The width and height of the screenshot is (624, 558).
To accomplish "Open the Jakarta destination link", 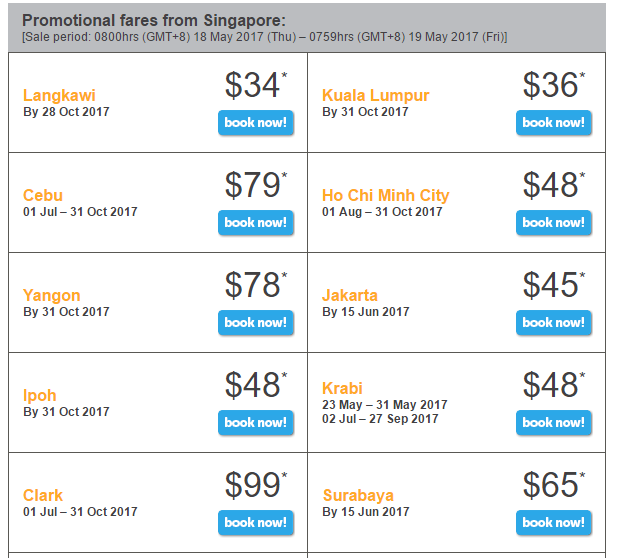I will coord(350,295).
